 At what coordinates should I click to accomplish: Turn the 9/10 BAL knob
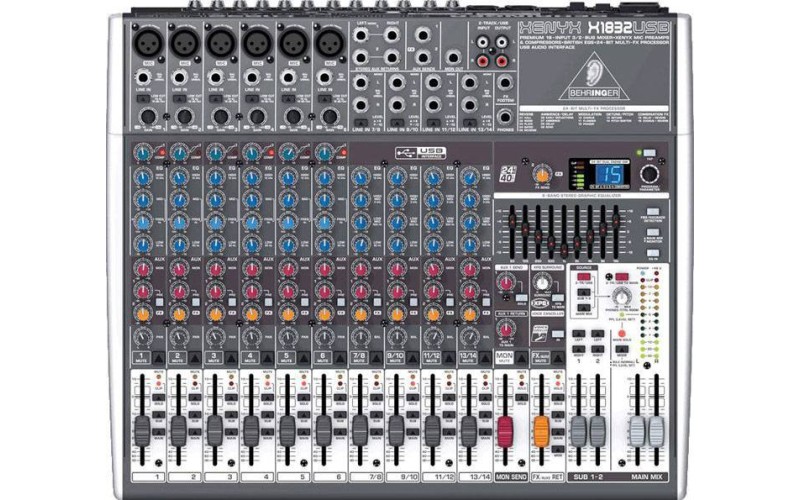click(x=396, y=337)
